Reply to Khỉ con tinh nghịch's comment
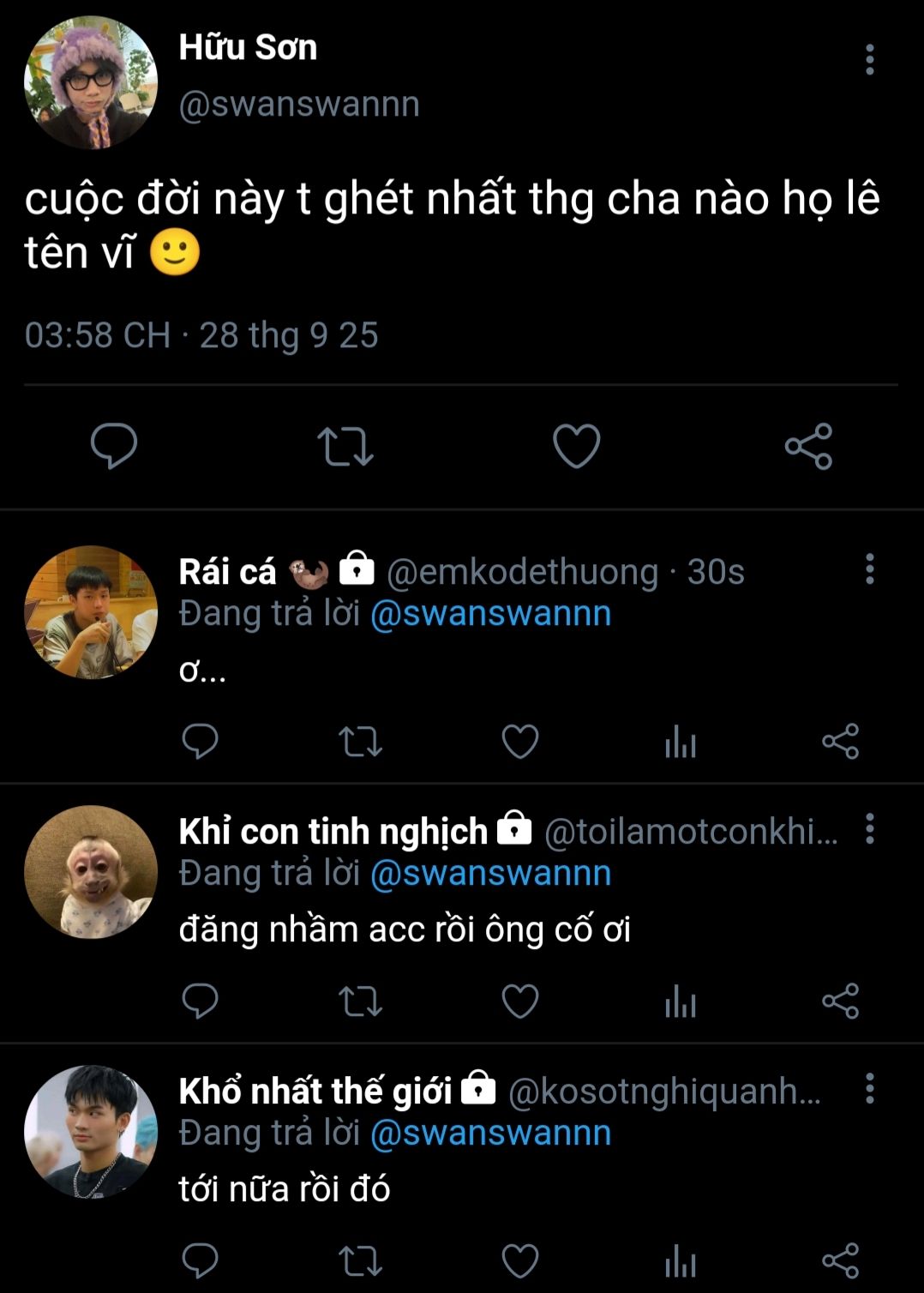This screenshot has height=1293, width=924. [x=201, y=1001]
